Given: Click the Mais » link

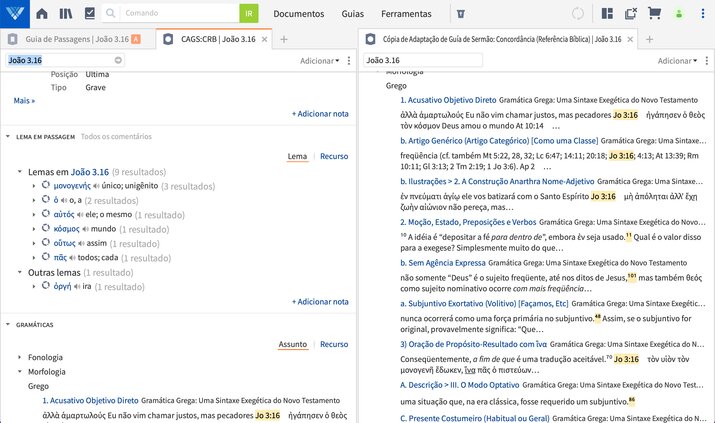Looking at the screenshot, I should [24, 101].
